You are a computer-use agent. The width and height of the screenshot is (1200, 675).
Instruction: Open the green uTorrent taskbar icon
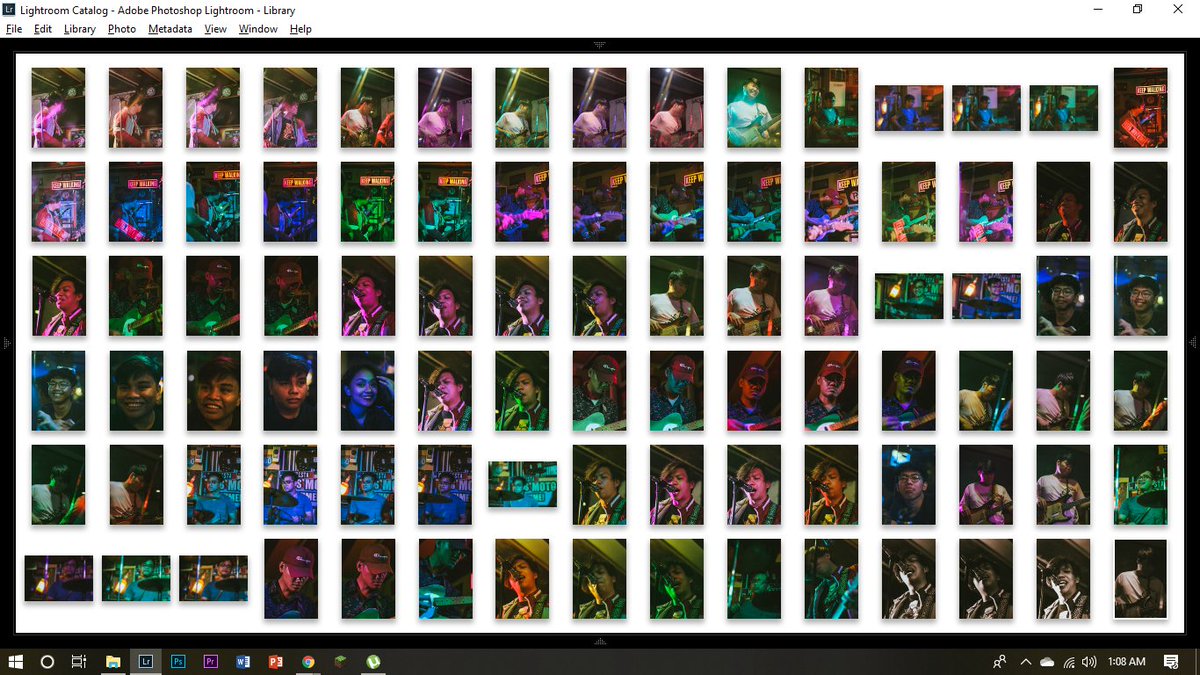point(373,661)
